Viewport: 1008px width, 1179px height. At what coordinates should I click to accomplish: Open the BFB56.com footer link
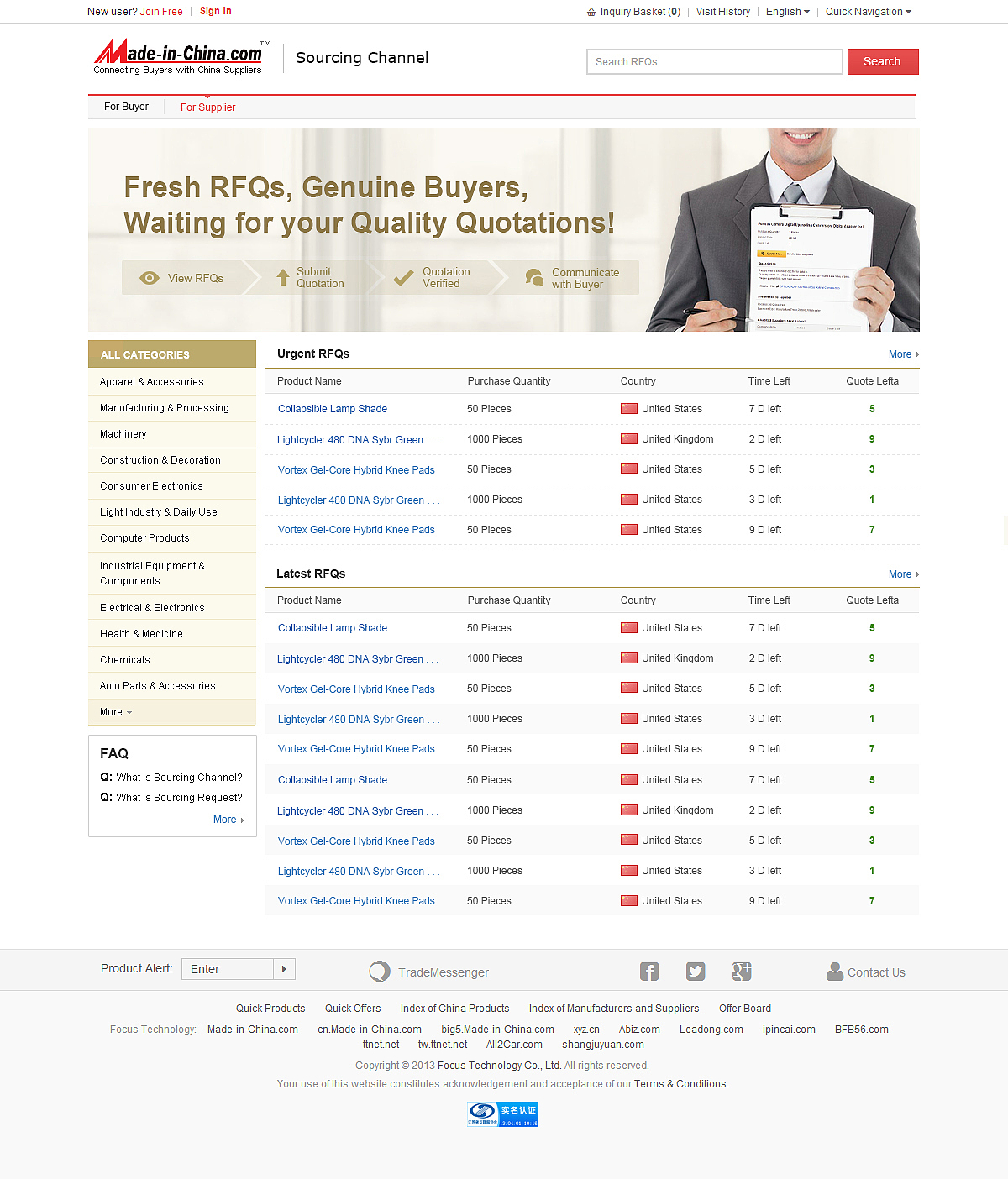pyautogui.click(x=862, y=1030)
